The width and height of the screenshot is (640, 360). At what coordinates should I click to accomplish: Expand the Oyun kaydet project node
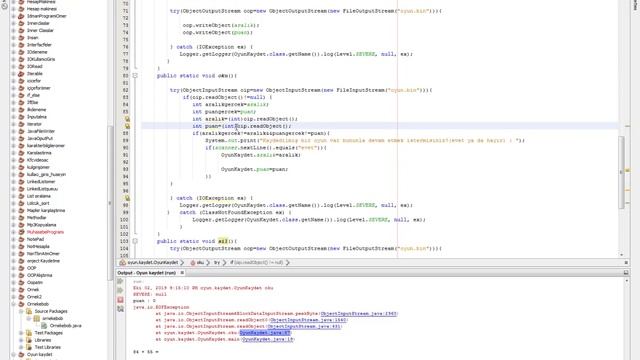pos(13,354)
